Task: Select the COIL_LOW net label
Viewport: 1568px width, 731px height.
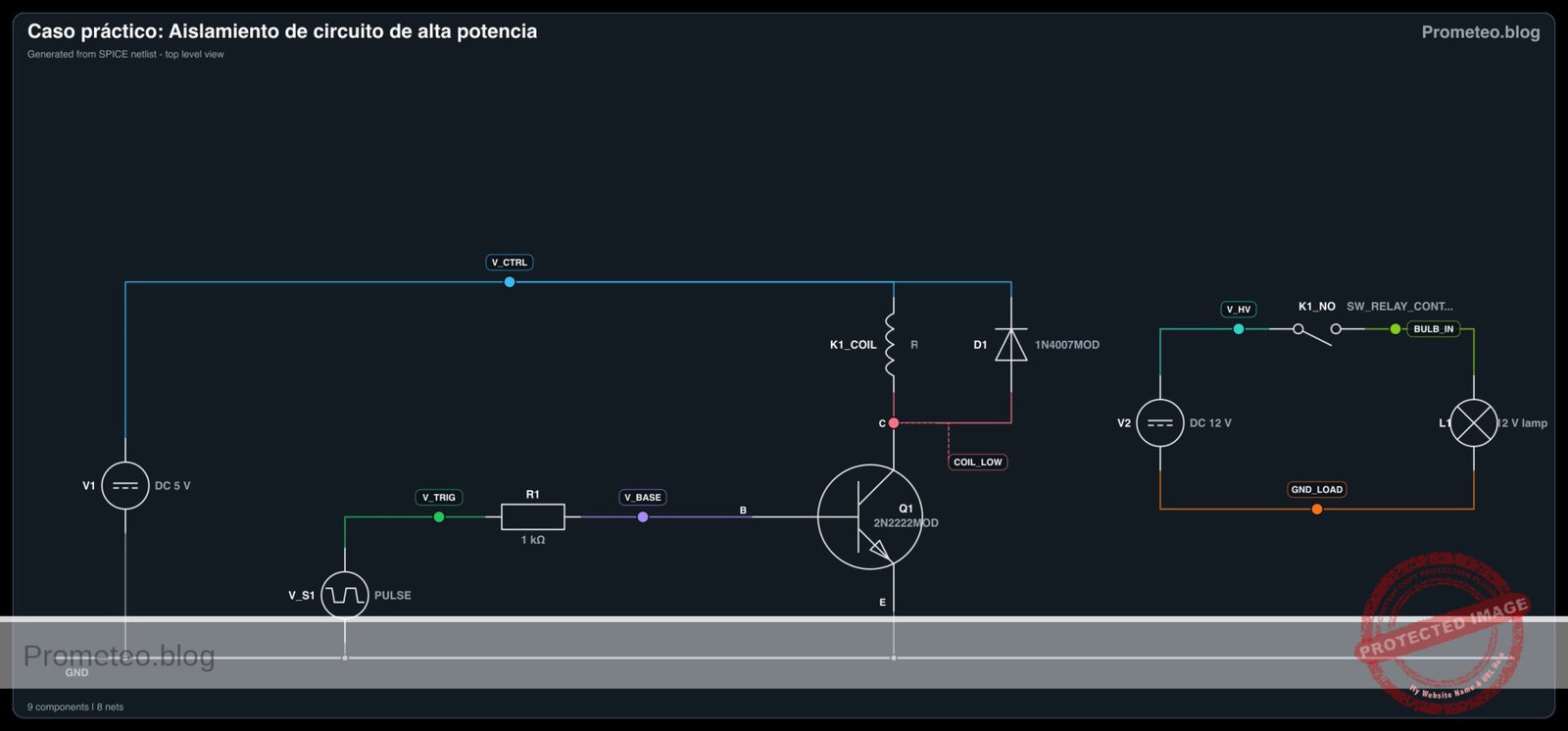Action: (x=978, y=462)
